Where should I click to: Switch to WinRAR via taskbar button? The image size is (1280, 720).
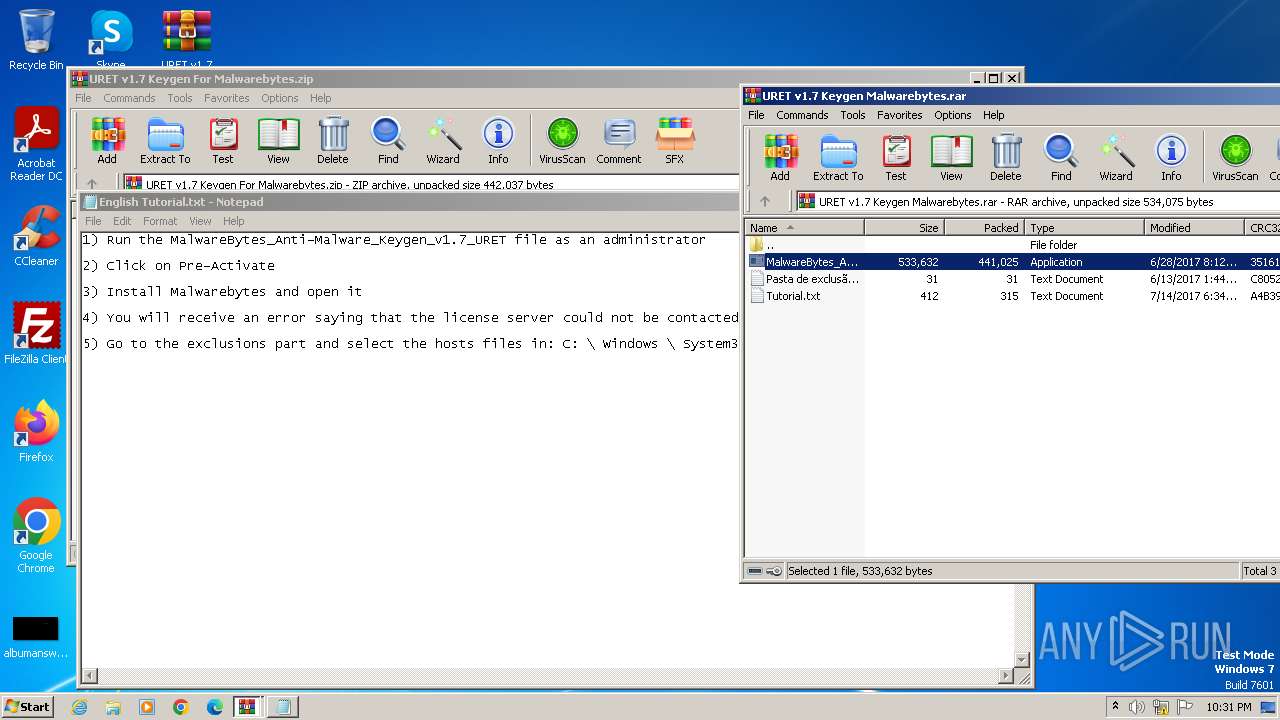tap(247, 707)
